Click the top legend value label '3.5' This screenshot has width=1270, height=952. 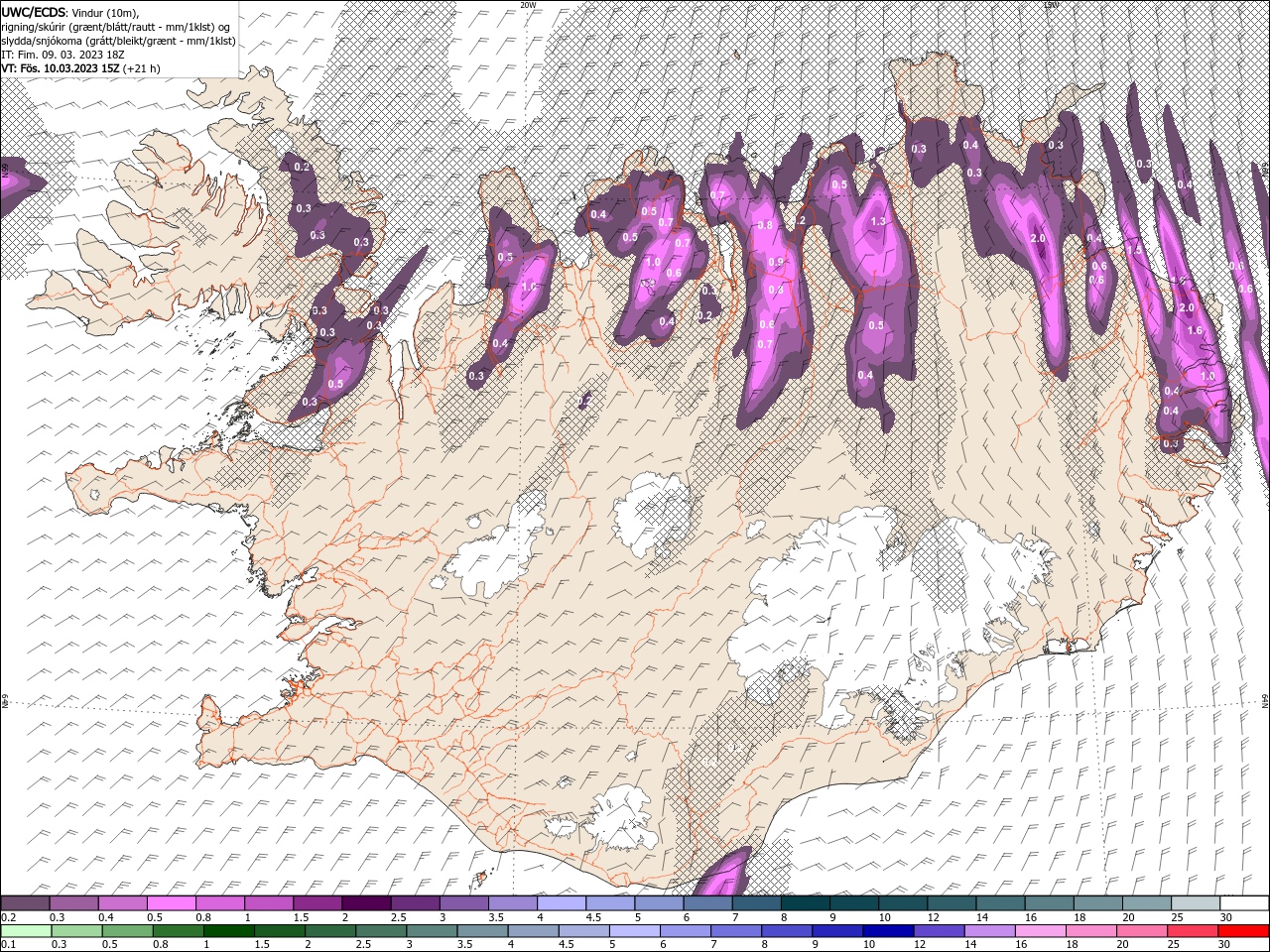coord(497,917)
